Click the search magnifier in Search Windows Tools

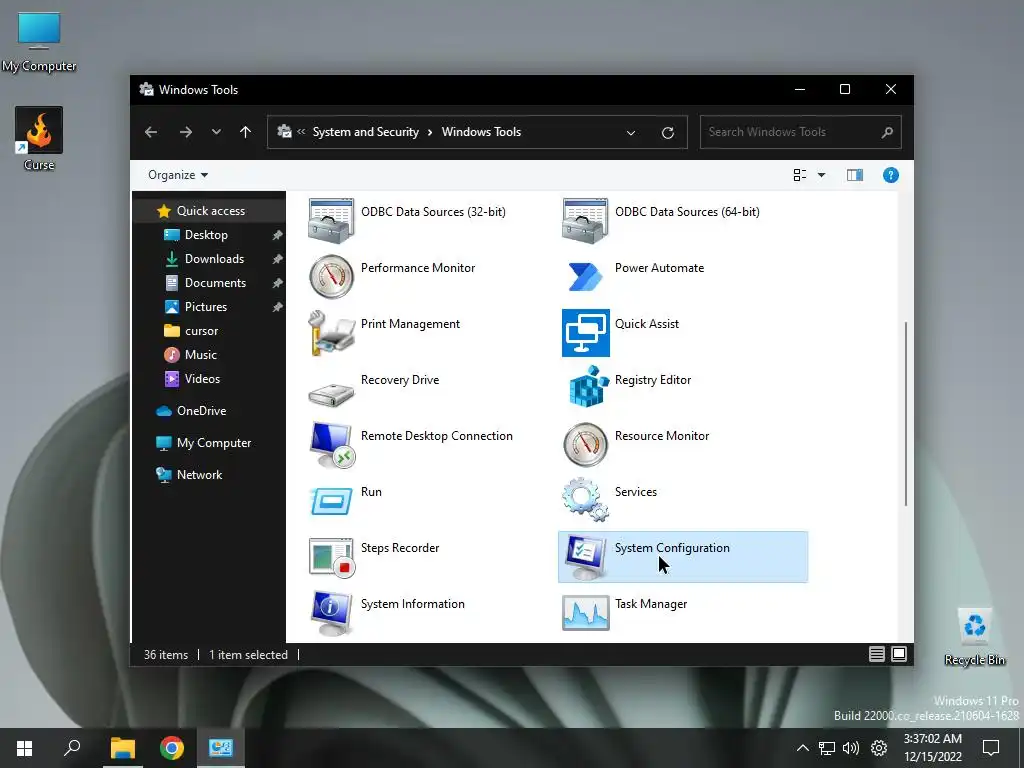887,133
